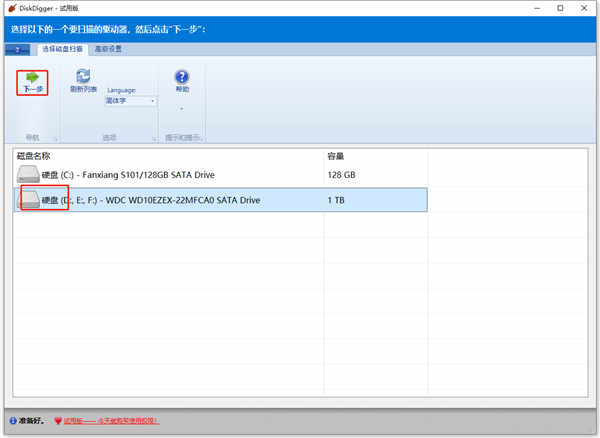The width and height of the screenshot is (600, 438).
Task: Select Fanxiang S101/128GB SATA Drive row
Action: point(220,175)
